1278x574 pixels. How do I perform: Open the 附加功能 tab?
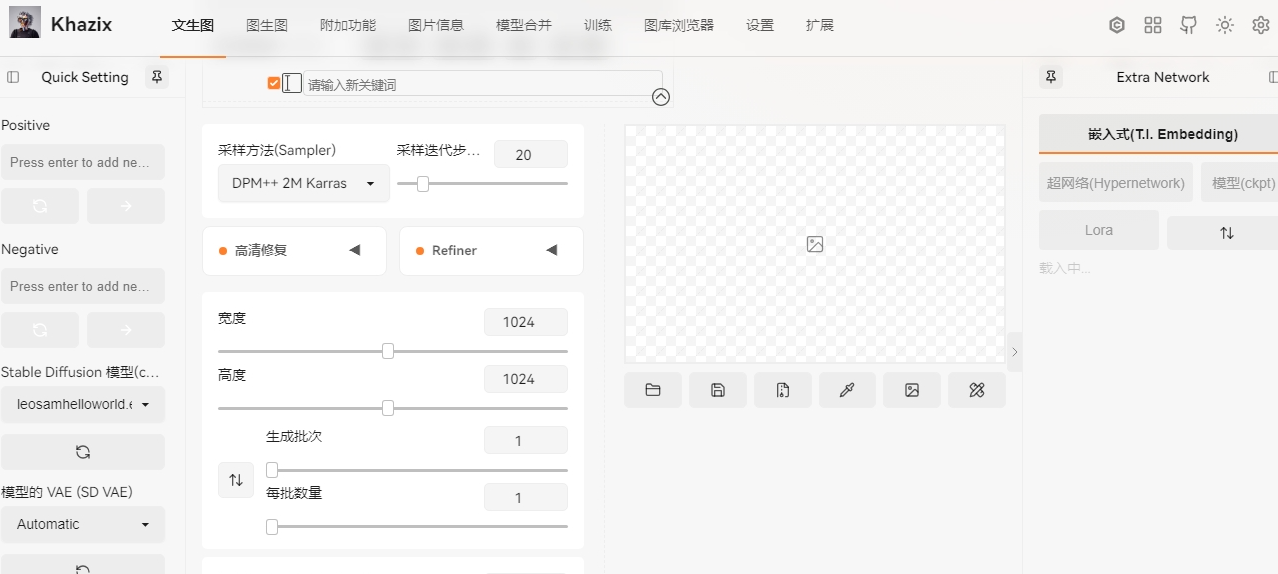point(348,25)
